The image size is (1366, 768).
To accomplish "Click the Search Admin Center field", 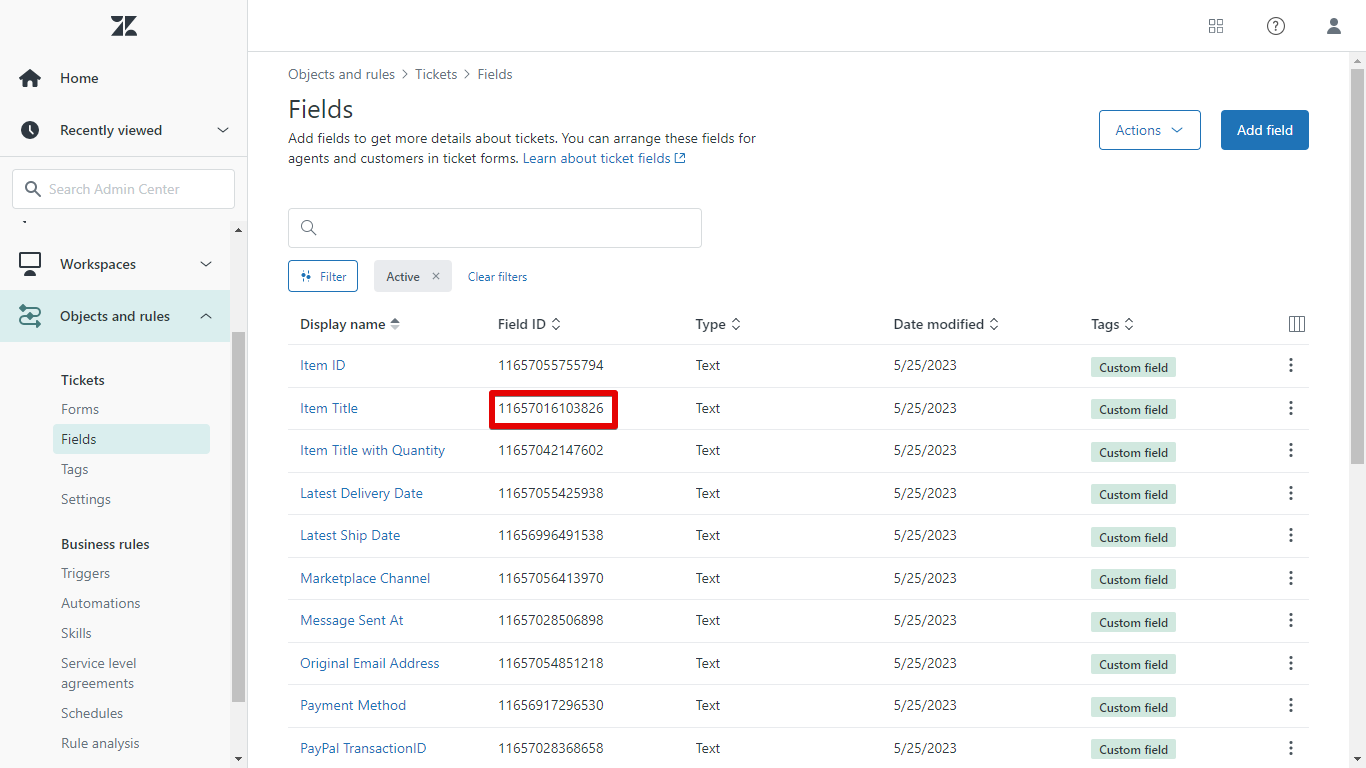I will pos(124,189).
